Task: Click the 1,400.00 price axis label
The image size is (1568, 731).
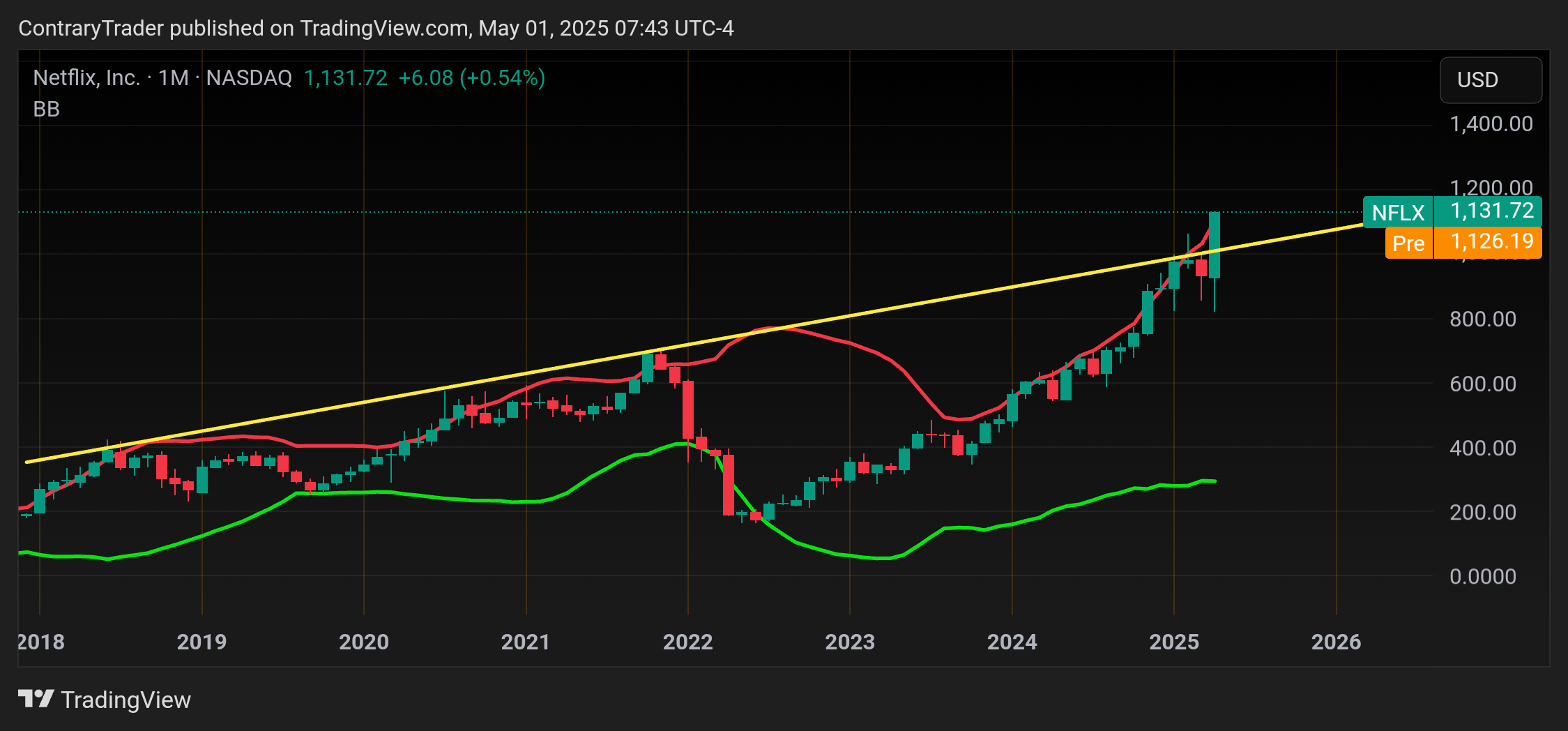Action: pos(1491,124)
